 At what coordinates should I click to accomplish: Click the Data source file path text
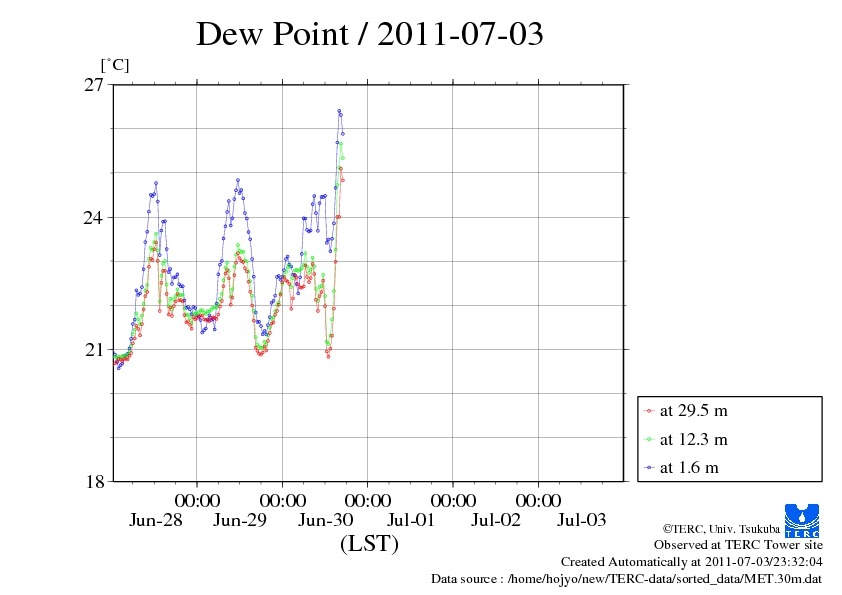627,579
